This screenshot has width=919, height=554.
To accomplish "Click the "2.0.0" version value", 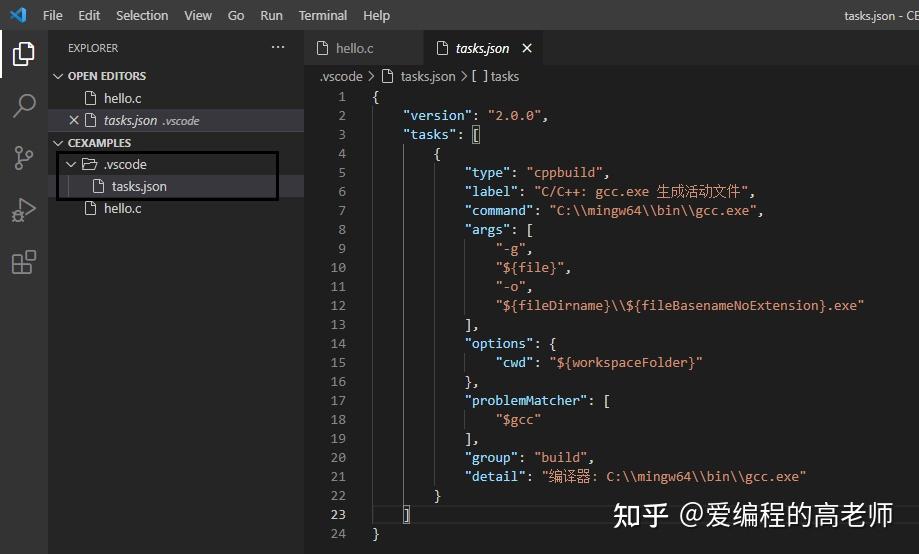I will tap(514, 115).
